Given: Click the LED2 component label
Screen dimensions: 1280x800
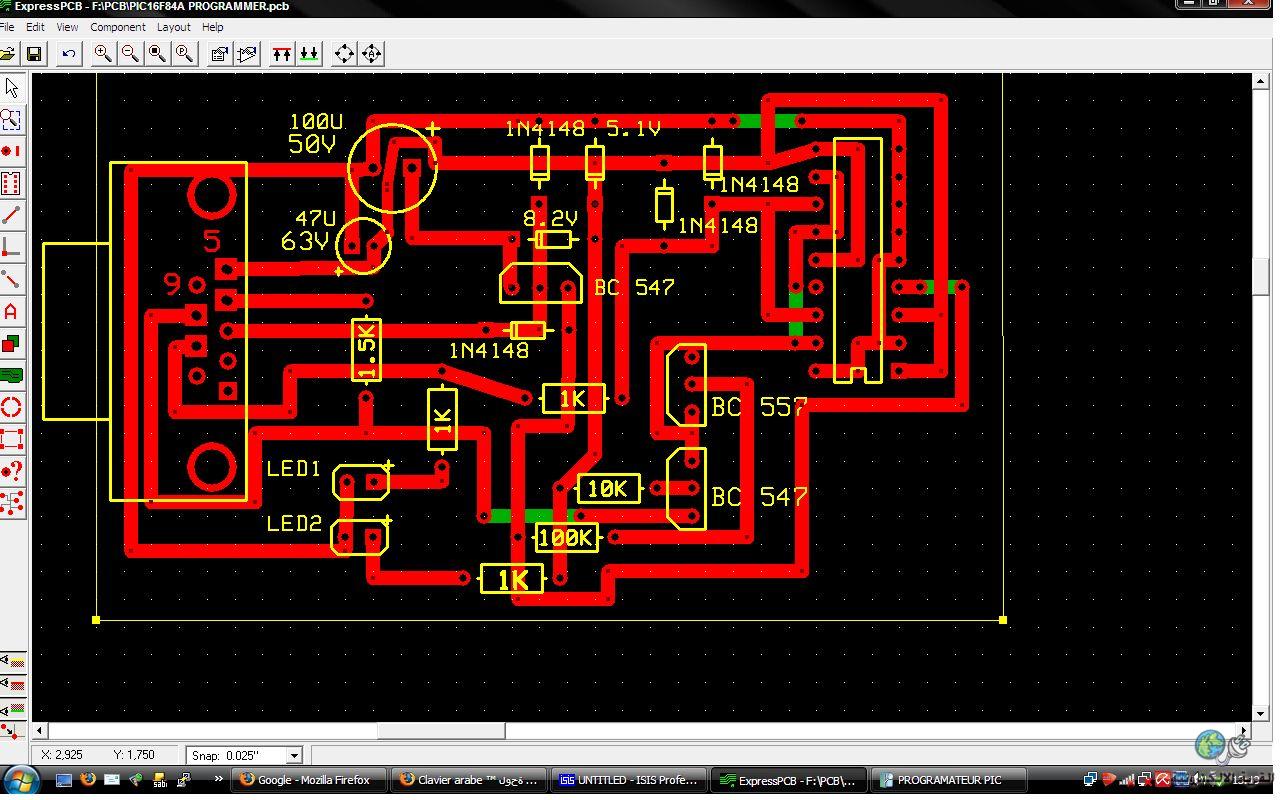Looking at the screenshot, I should click(294, 524).
